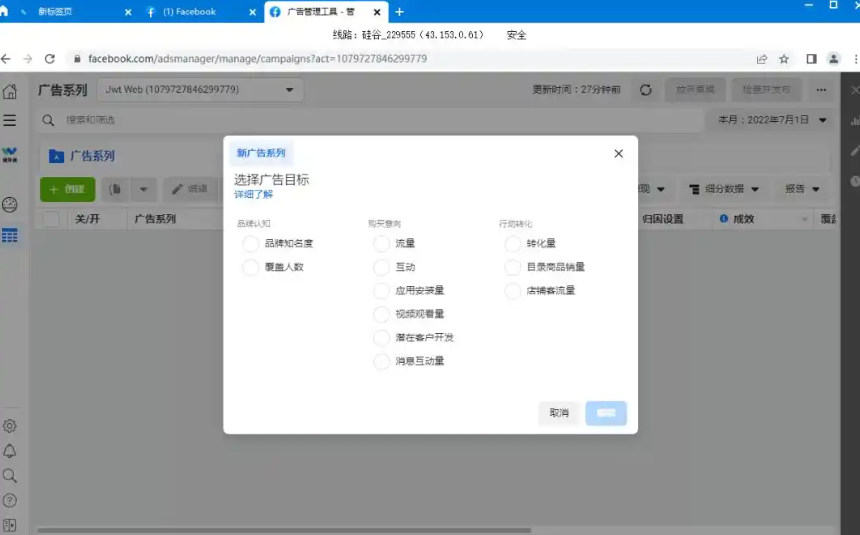Select the 目录商品销量 radio option

pyautogui.click(x=512, y=267)
